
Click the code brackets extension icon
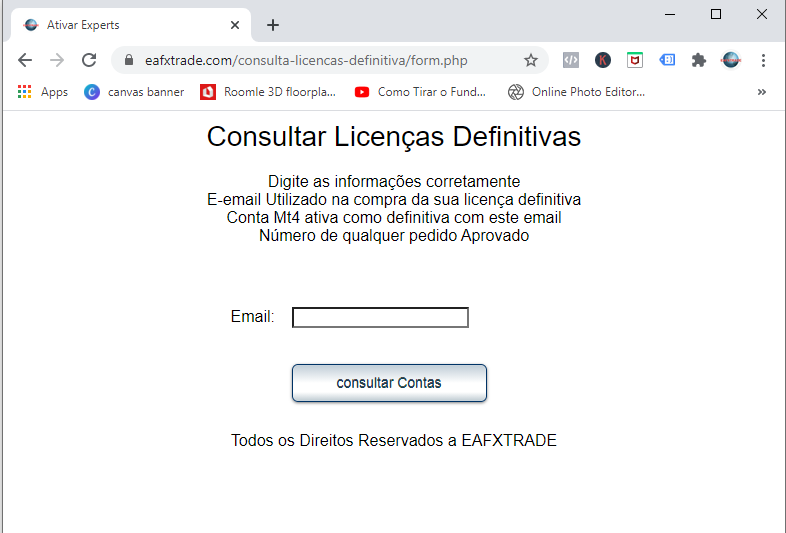571,60
